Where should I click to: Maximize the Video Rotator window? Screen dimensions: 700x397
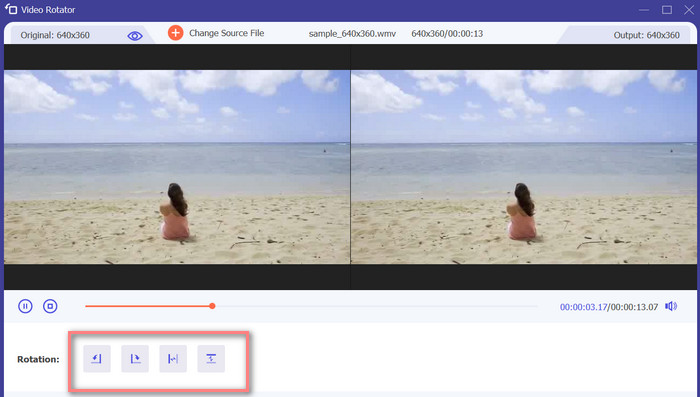(667, 10)
